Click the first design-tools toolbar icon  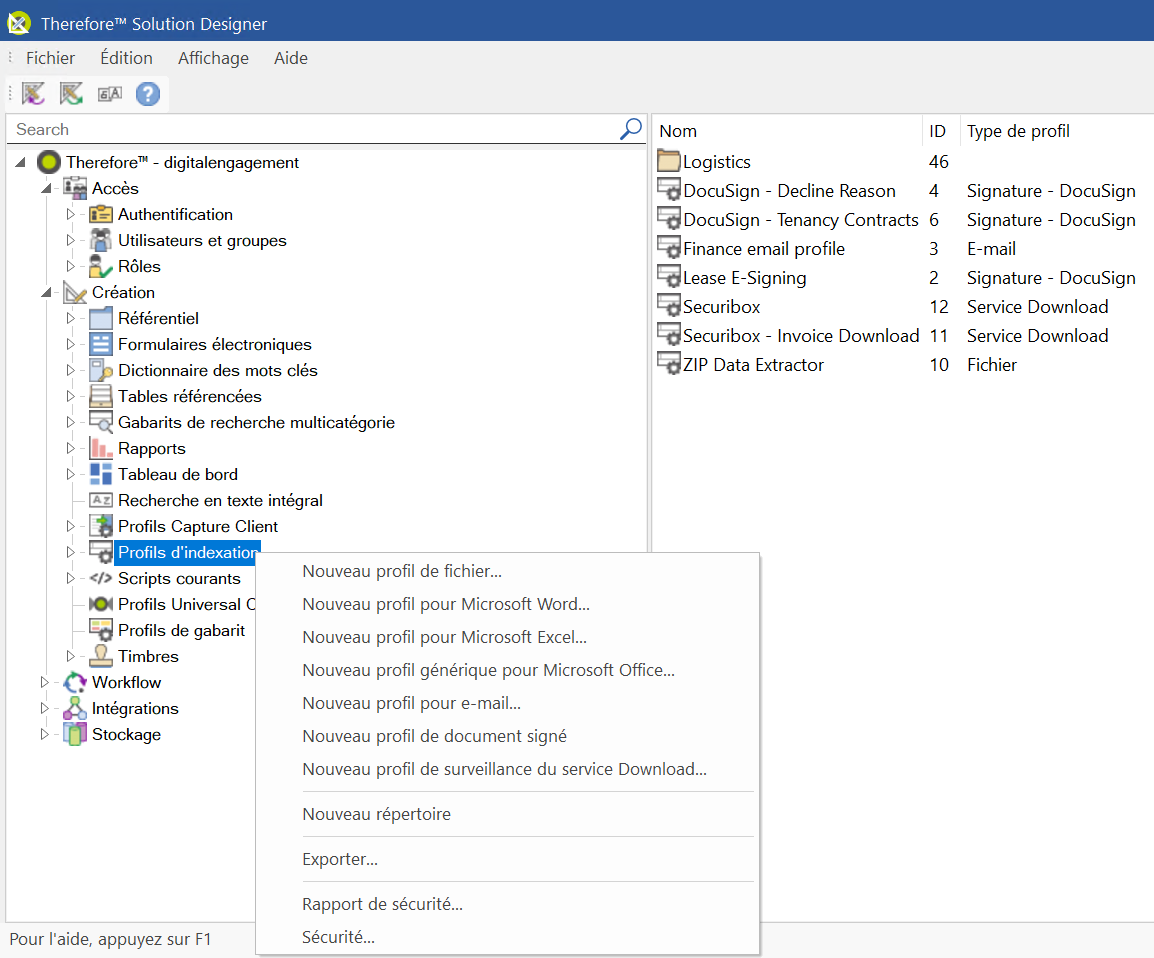pos(33,93)
